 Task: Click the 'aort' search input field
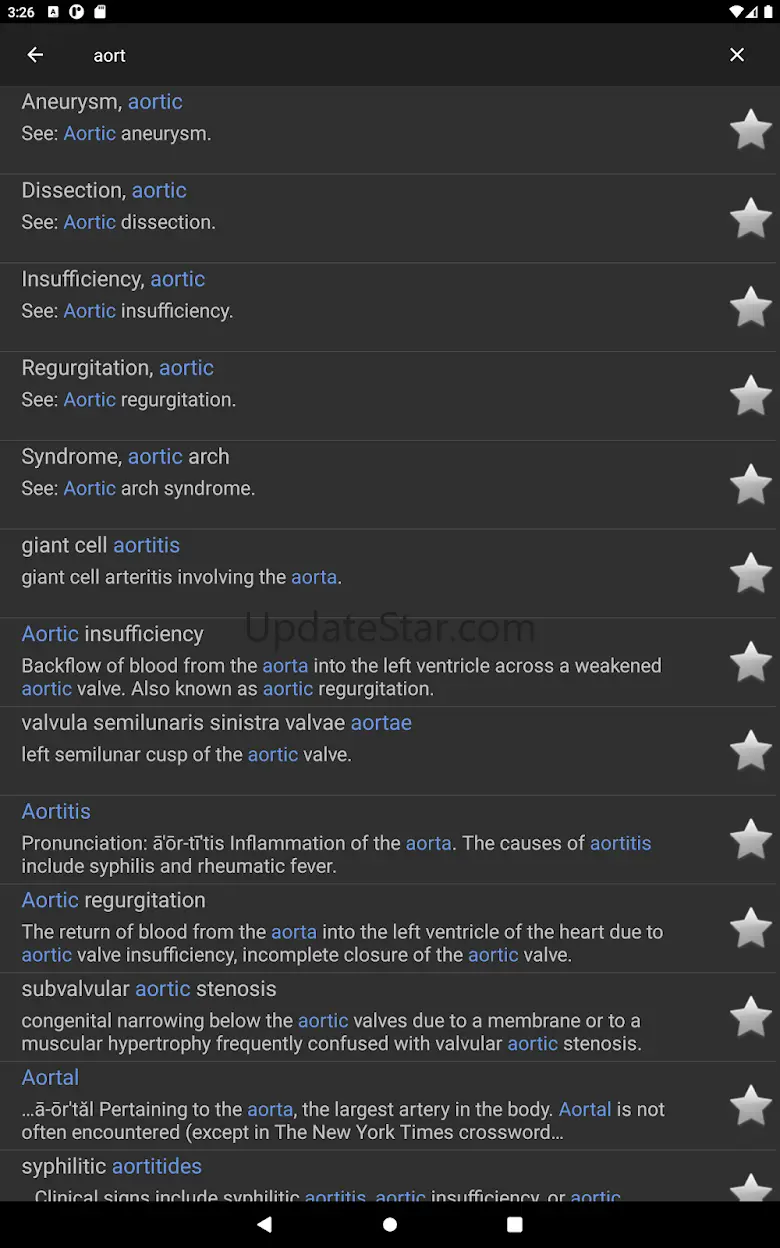point(380,56)
